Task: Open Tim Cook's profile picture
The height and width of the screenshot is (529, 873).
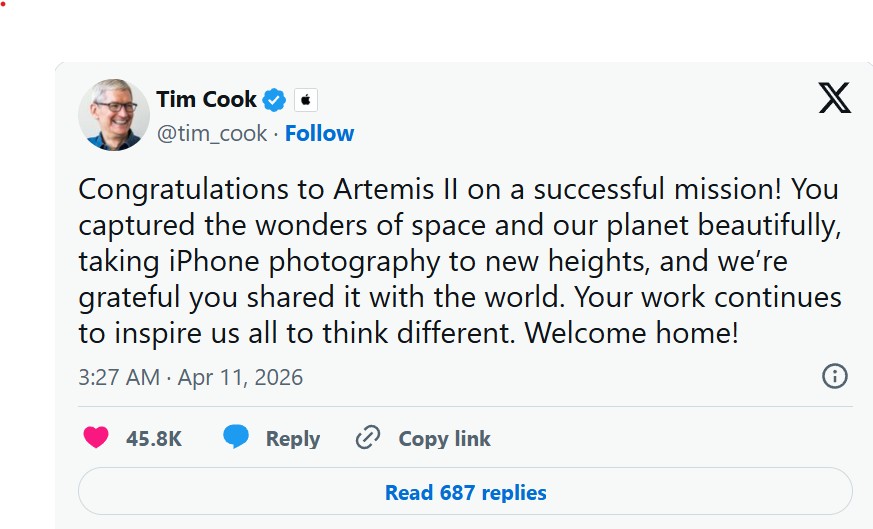Action: (114, 115)
